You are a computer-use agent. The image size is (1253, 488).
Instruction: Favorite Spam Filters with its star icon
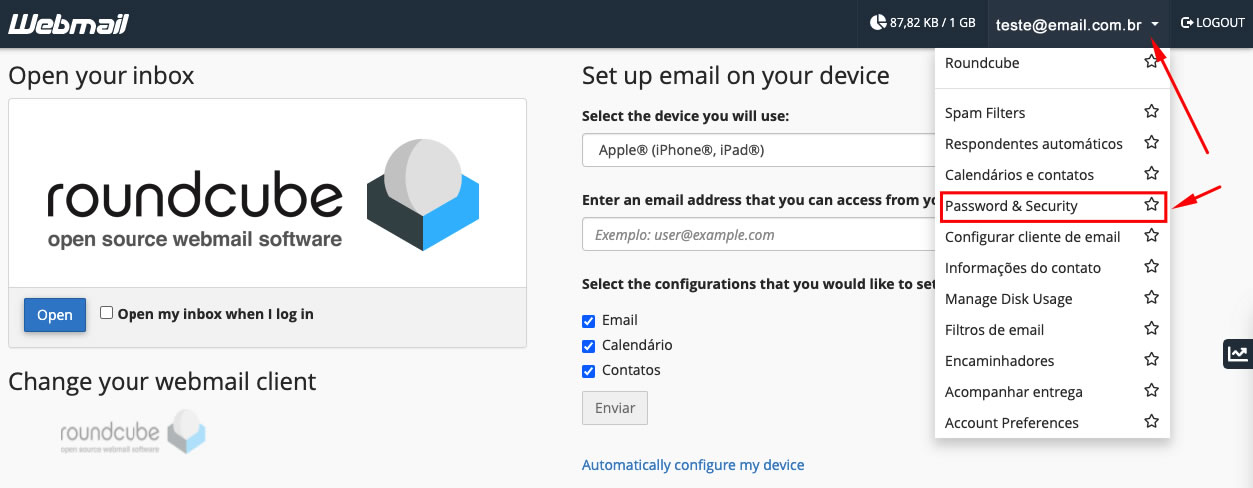(x=1151, y=112)
